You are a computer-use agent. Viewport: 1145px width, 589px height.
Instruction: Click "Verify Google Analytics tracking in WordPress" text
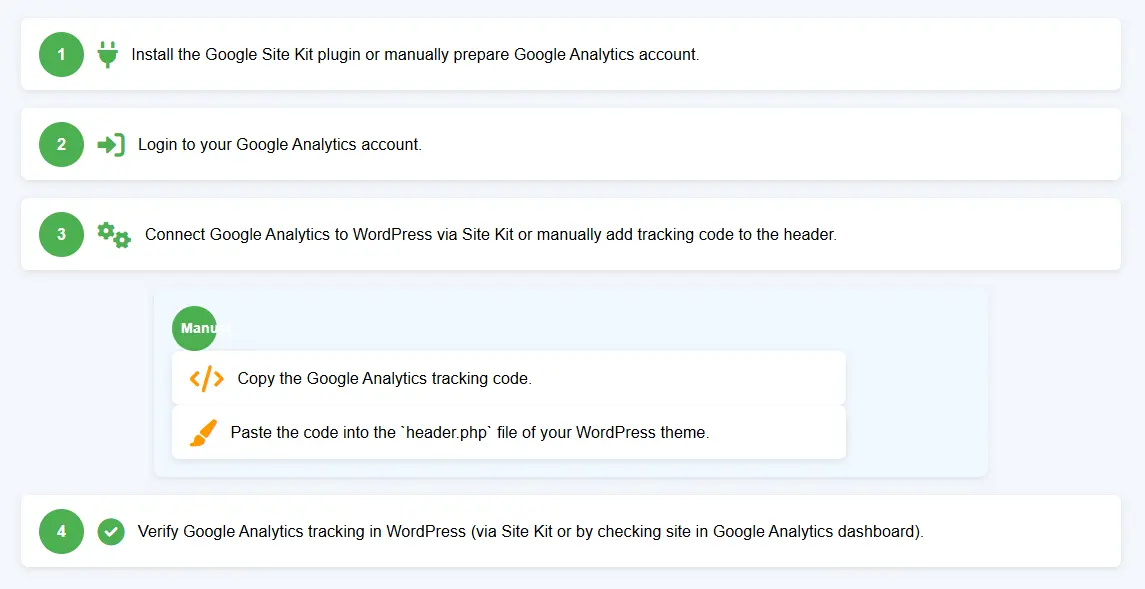point(302,531)
